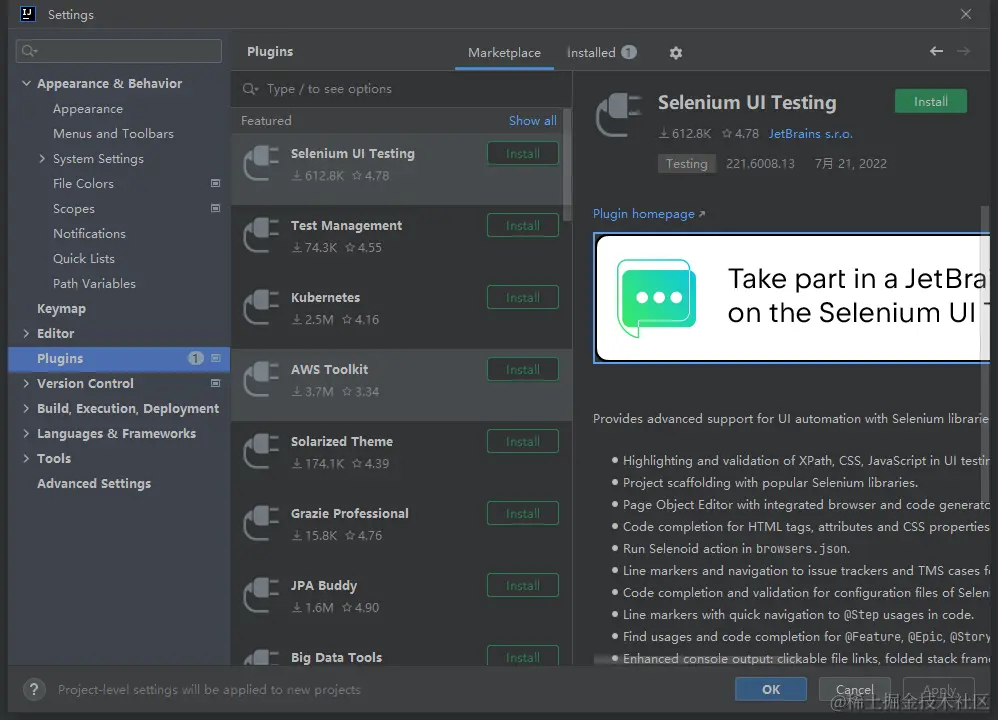Install Selenium UI Testing from details pane
This screenshot has width=998, height=720.
click(x=931, y=102)
